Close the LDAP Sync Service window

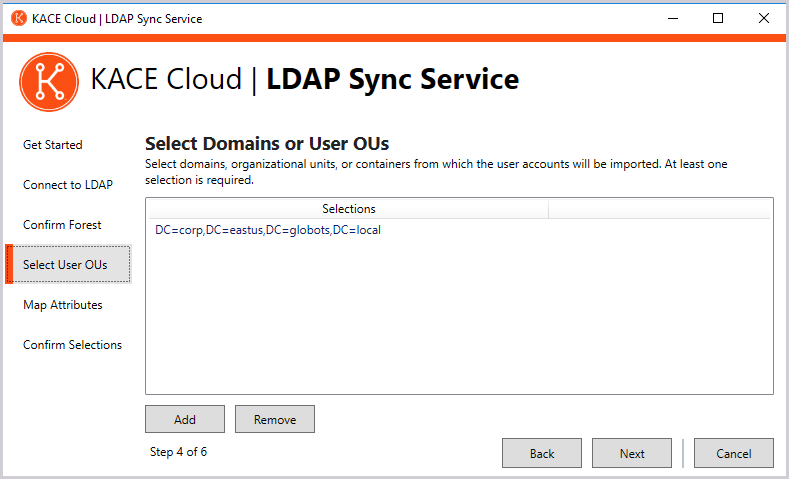coord(764,18)
